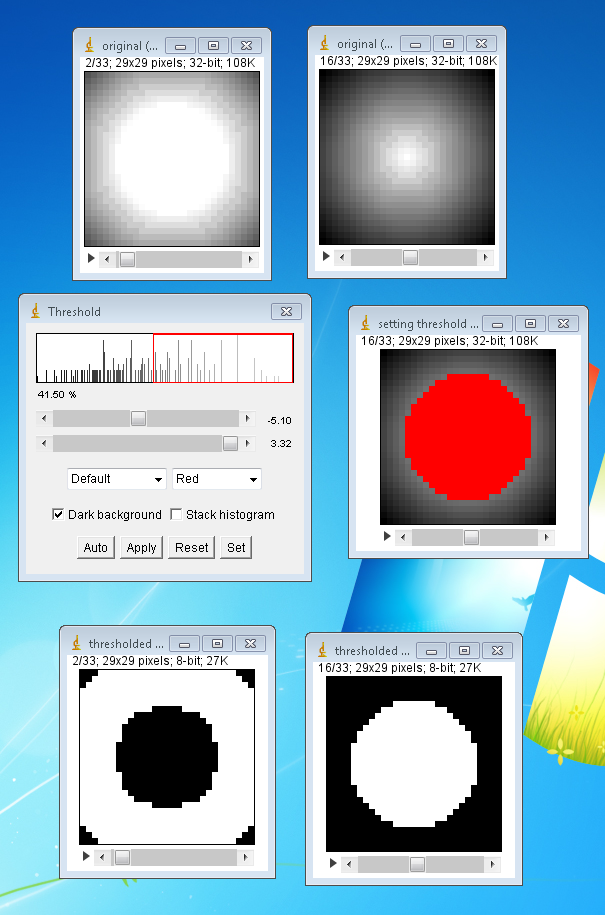605x915 pixels.
Task: Play the thresholded stack showing slice 16/33
Action: point(333,864)
